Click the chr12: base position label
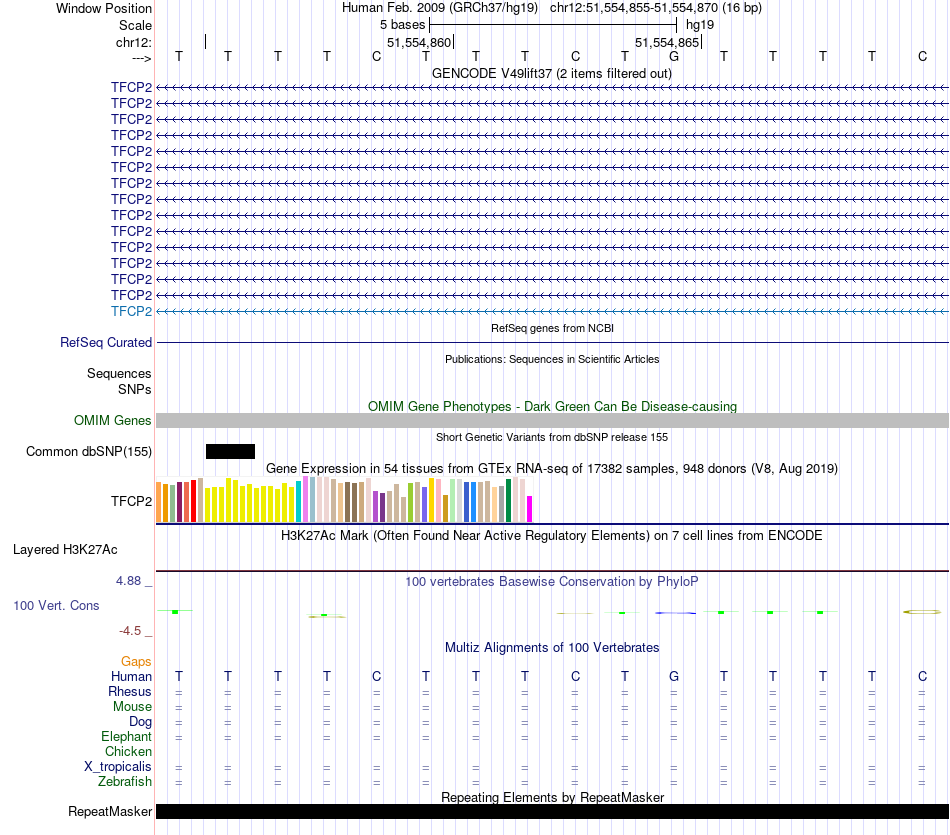 coord(134,42)
